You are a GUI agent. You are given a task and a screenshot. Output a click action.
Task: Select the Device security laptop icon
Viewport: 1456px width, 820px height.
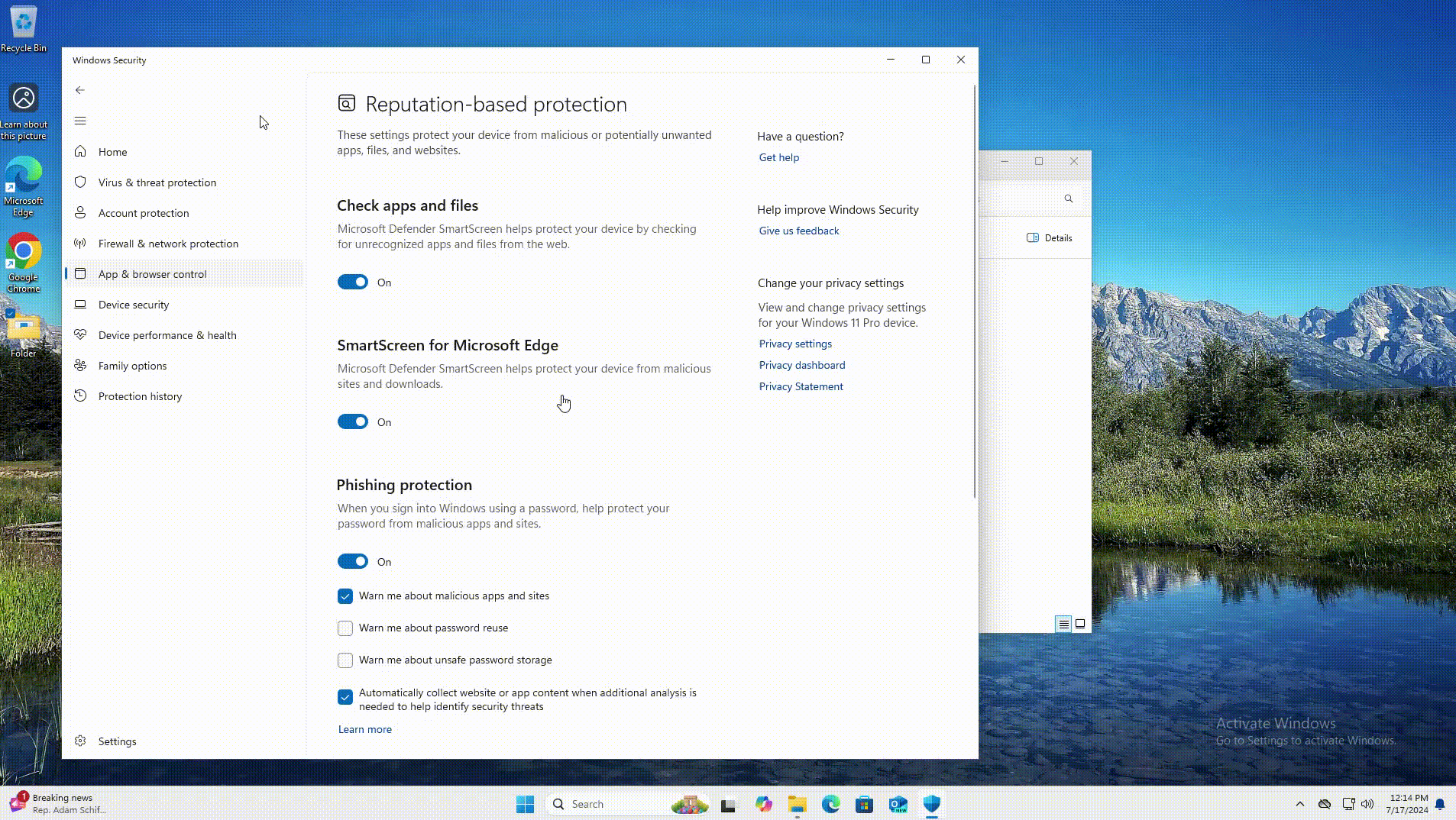[80, 305]
